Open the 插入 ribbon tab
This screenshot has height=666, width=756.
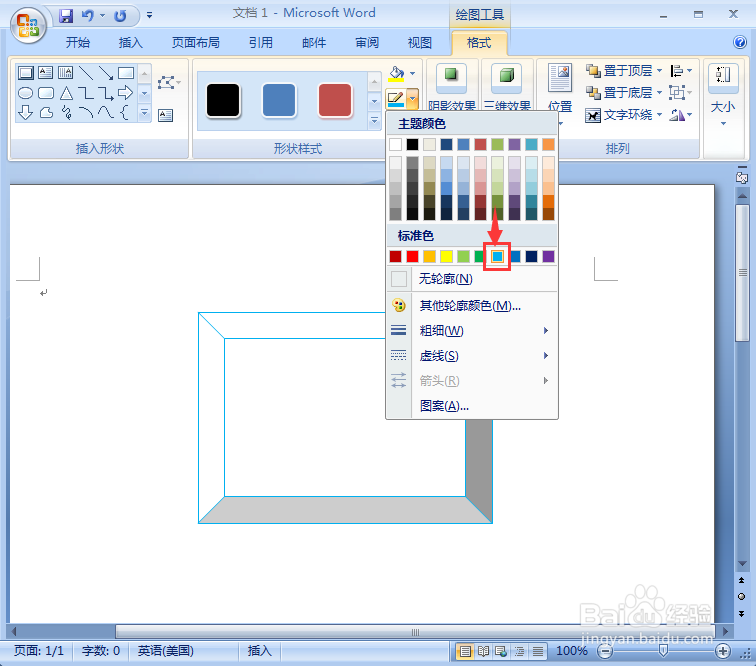click(131, 42)
